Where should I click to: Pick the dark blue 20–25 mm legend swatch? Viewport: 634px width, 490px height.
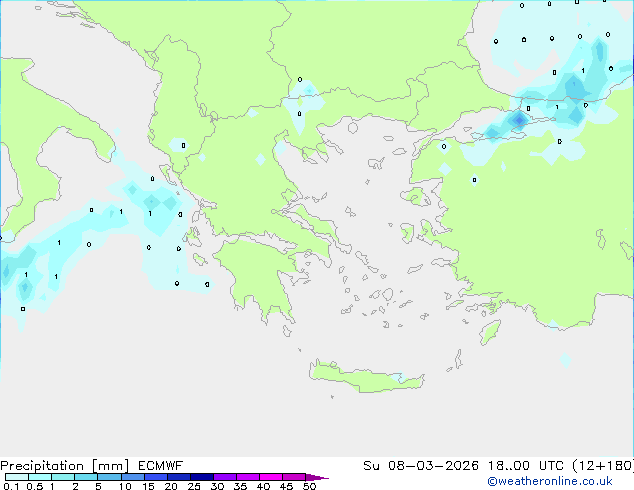(x=179, y=478)
